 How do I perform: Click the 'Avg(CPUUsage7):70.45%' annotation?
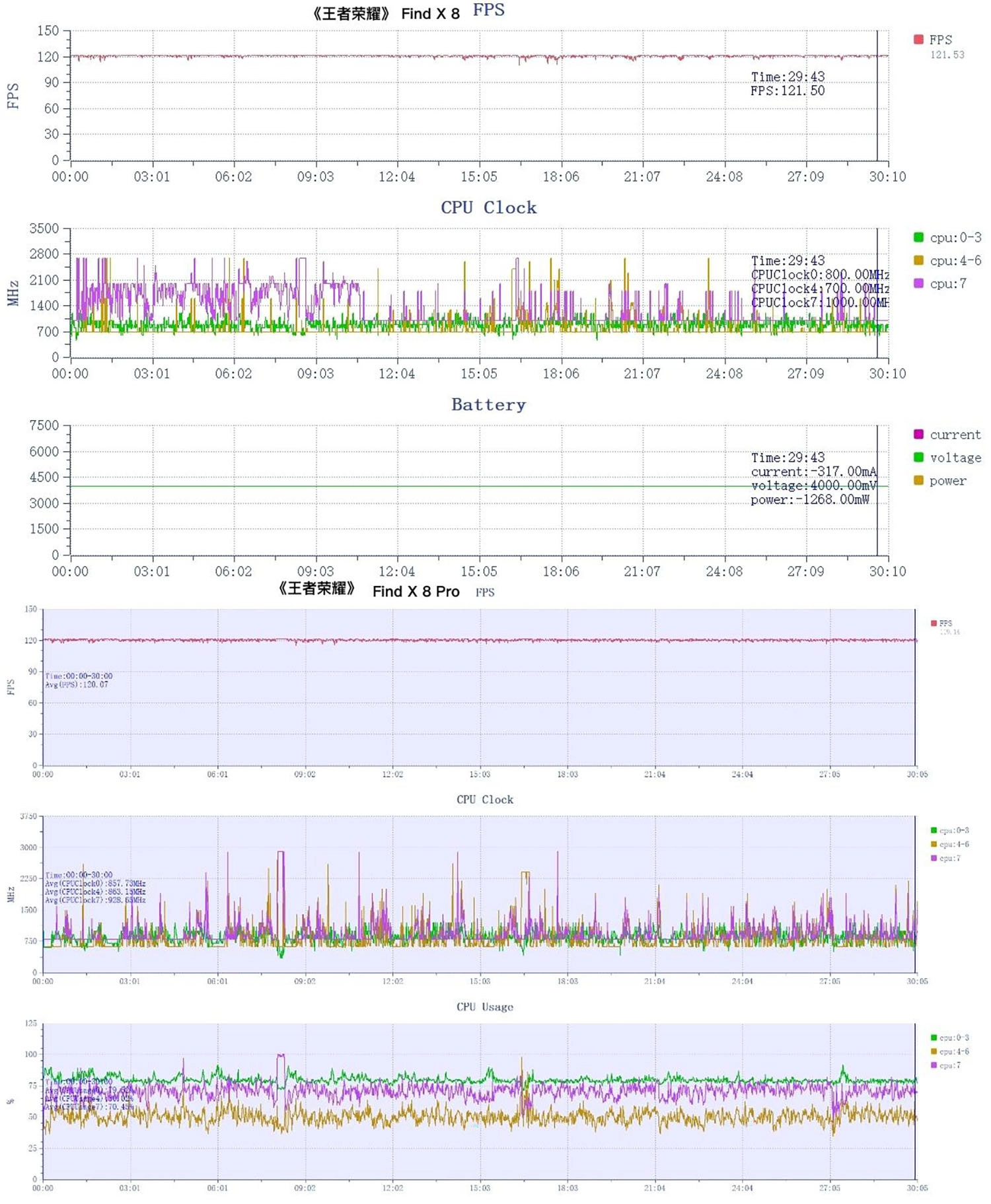click(89, 1107)
